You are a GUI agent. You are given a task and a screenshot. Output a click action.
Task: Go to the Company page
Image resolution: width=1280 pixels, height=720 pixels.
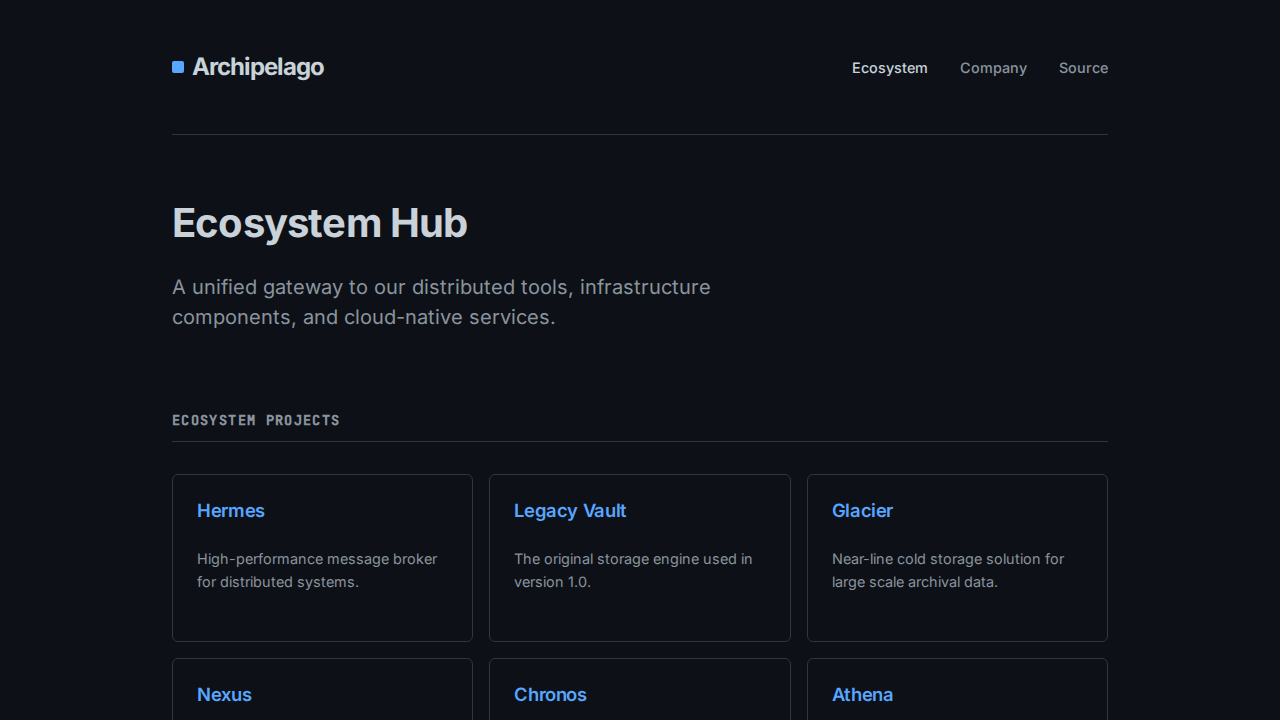(x=993, y=68)
